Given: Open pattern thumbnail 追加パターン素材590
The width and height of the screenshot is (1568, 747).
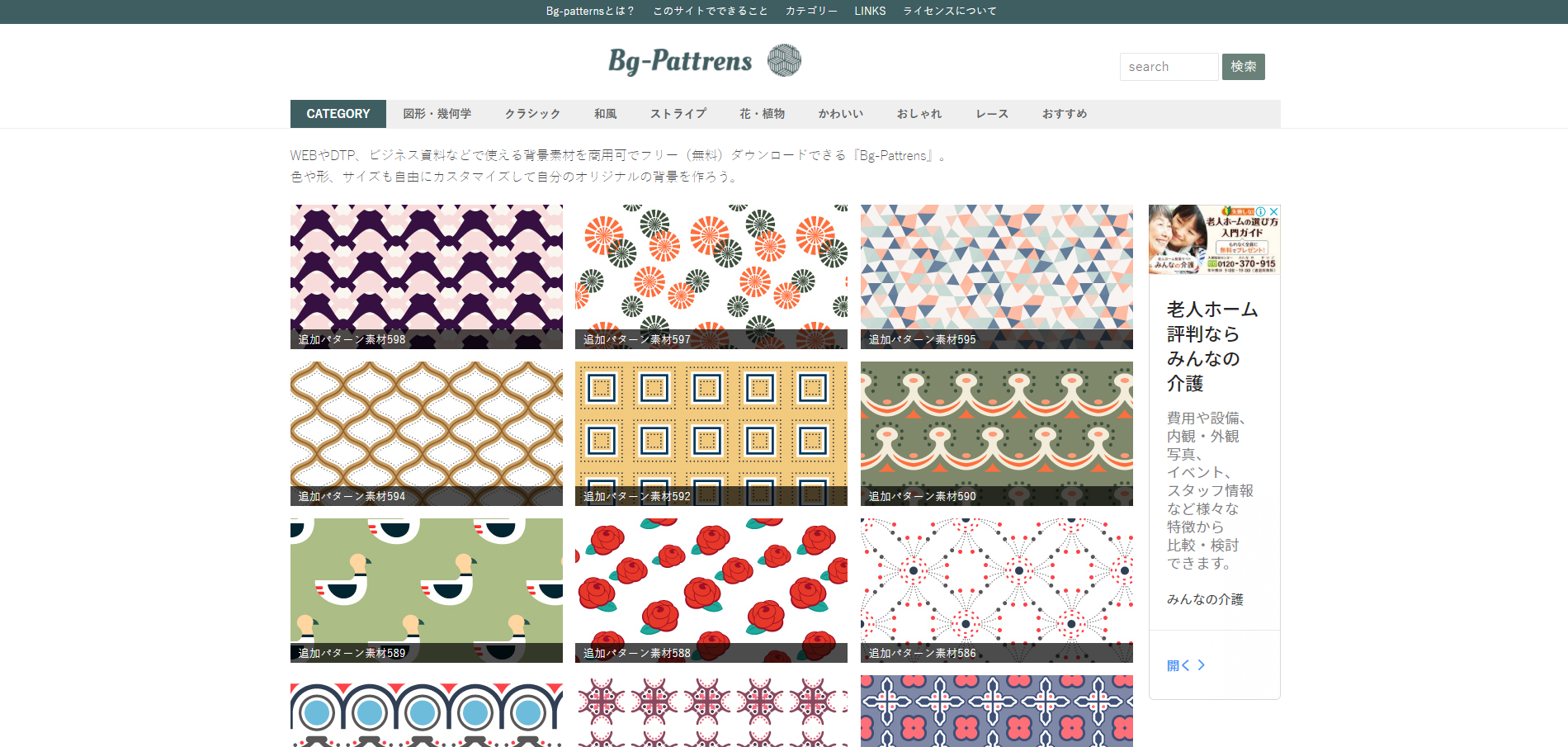Looking at the screenshot, I should tap(997, 433).
